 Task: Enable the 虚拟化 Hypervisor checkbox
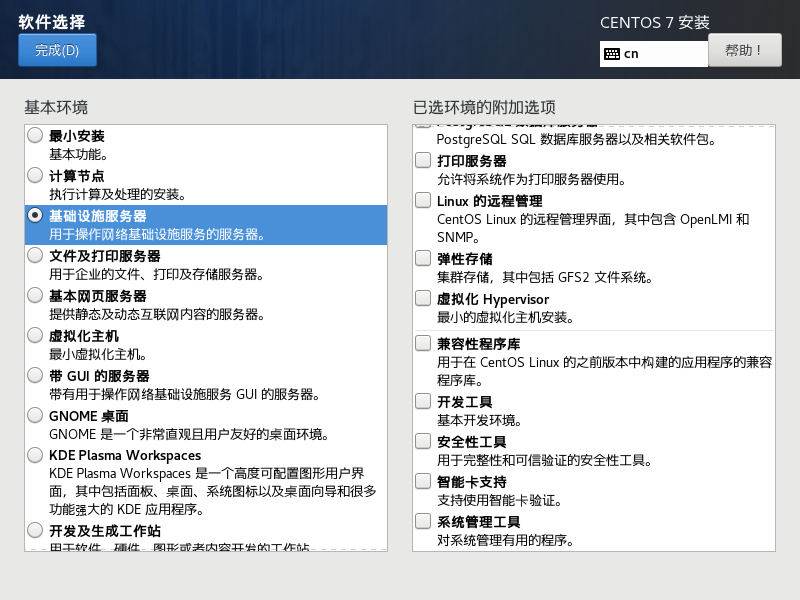coord(423,298)
